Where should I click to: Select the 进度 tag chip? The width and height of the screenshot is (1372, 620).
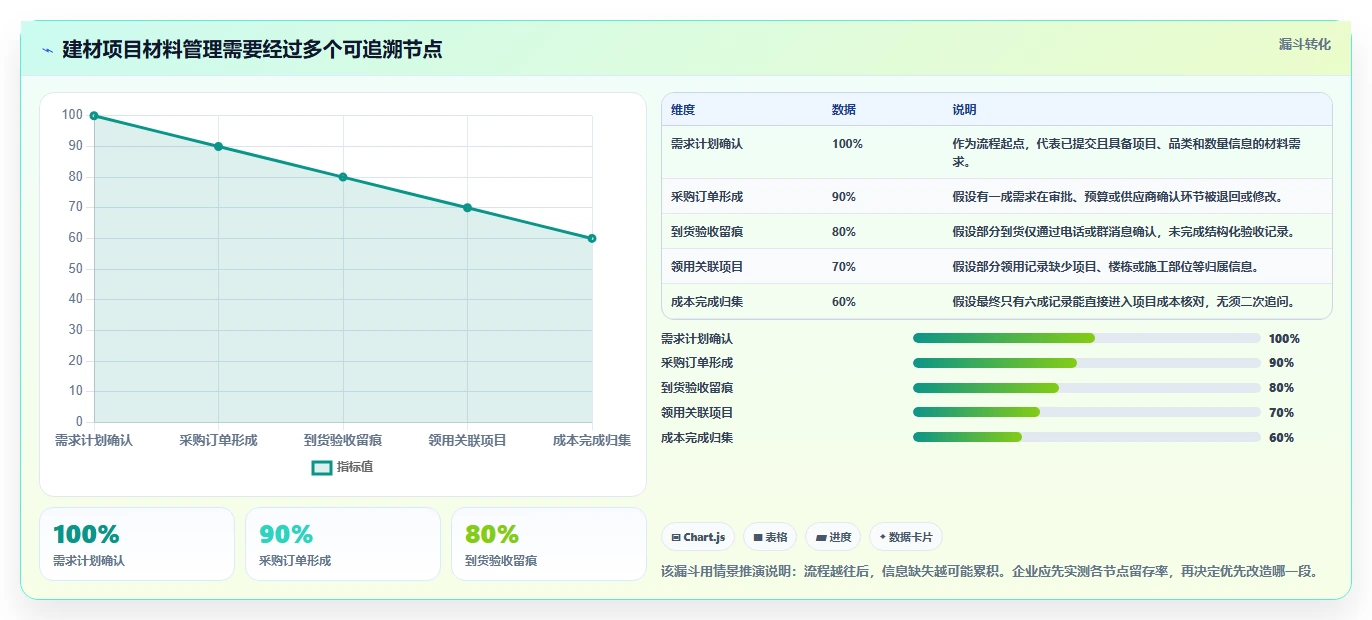(833, 537)
